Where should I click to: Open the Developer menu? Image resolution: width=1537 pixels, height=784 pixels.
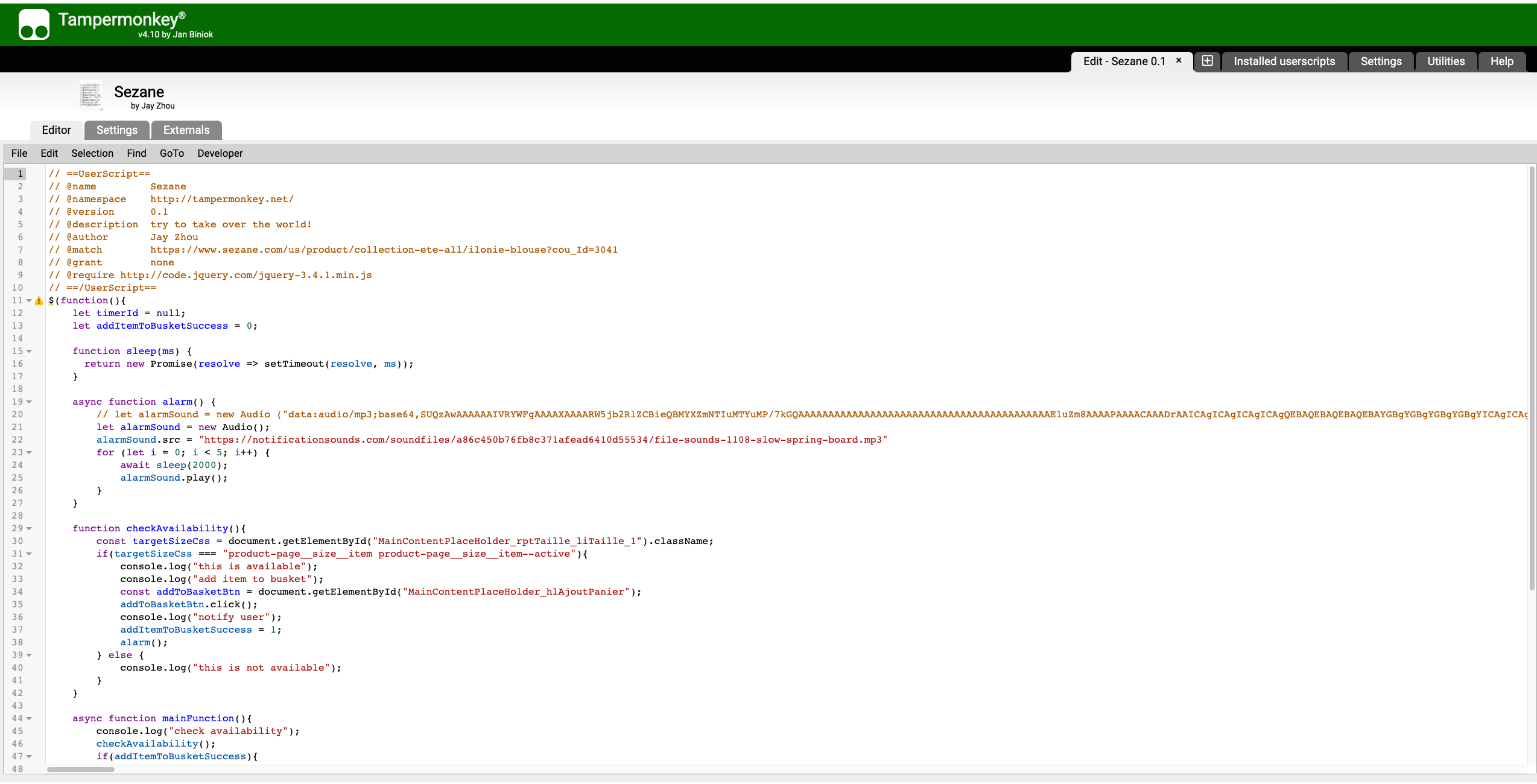click(x=220, y=153)
